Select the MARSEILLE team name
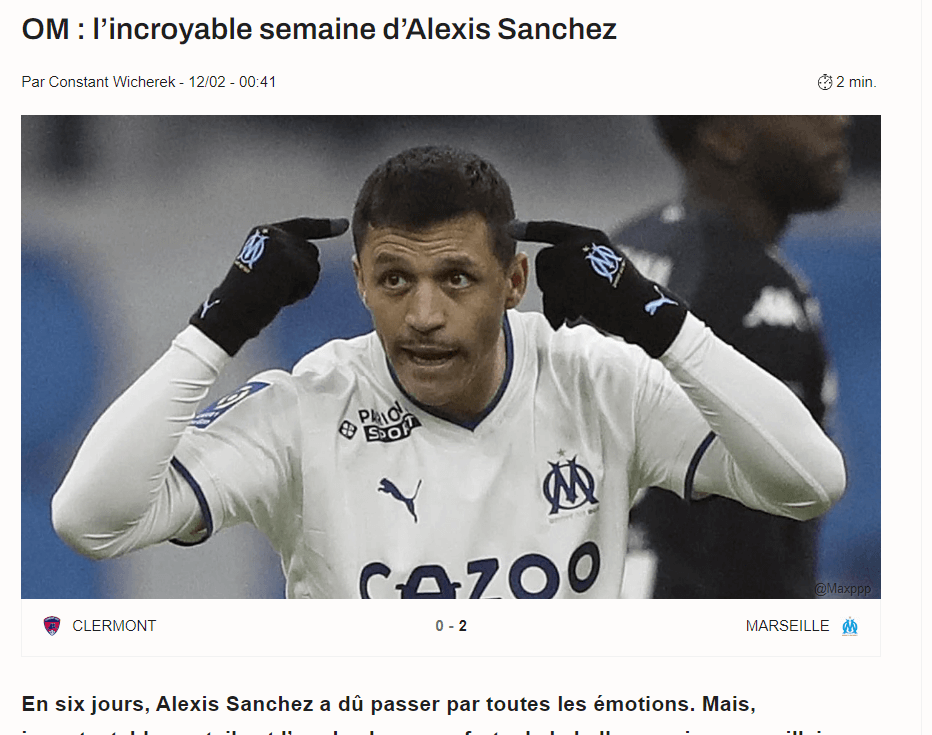This screenshot has width=932, height=735. (787, 626)
